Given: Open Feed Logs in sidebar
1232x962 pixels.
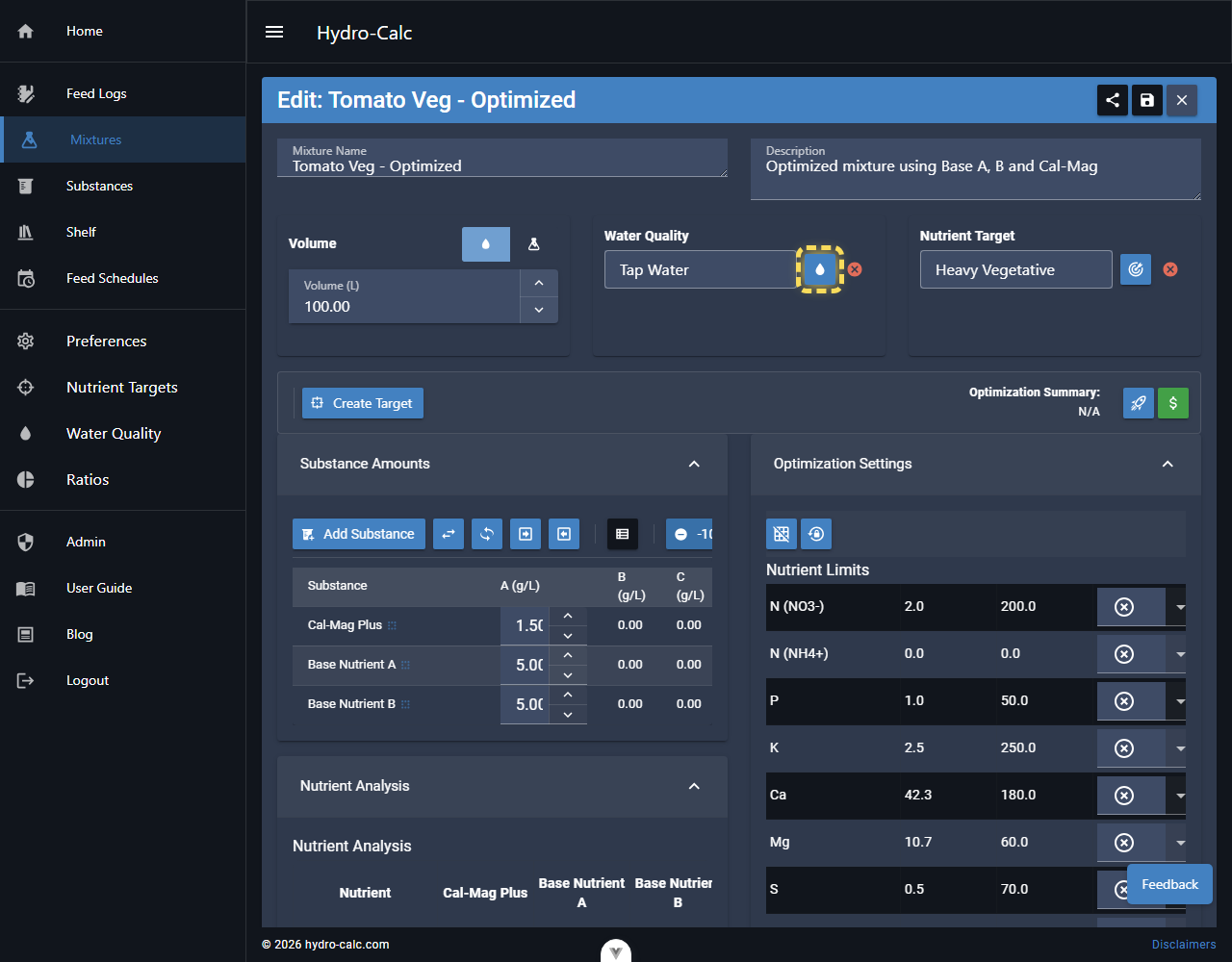Looking at the screenshot, I should point(123,93).
